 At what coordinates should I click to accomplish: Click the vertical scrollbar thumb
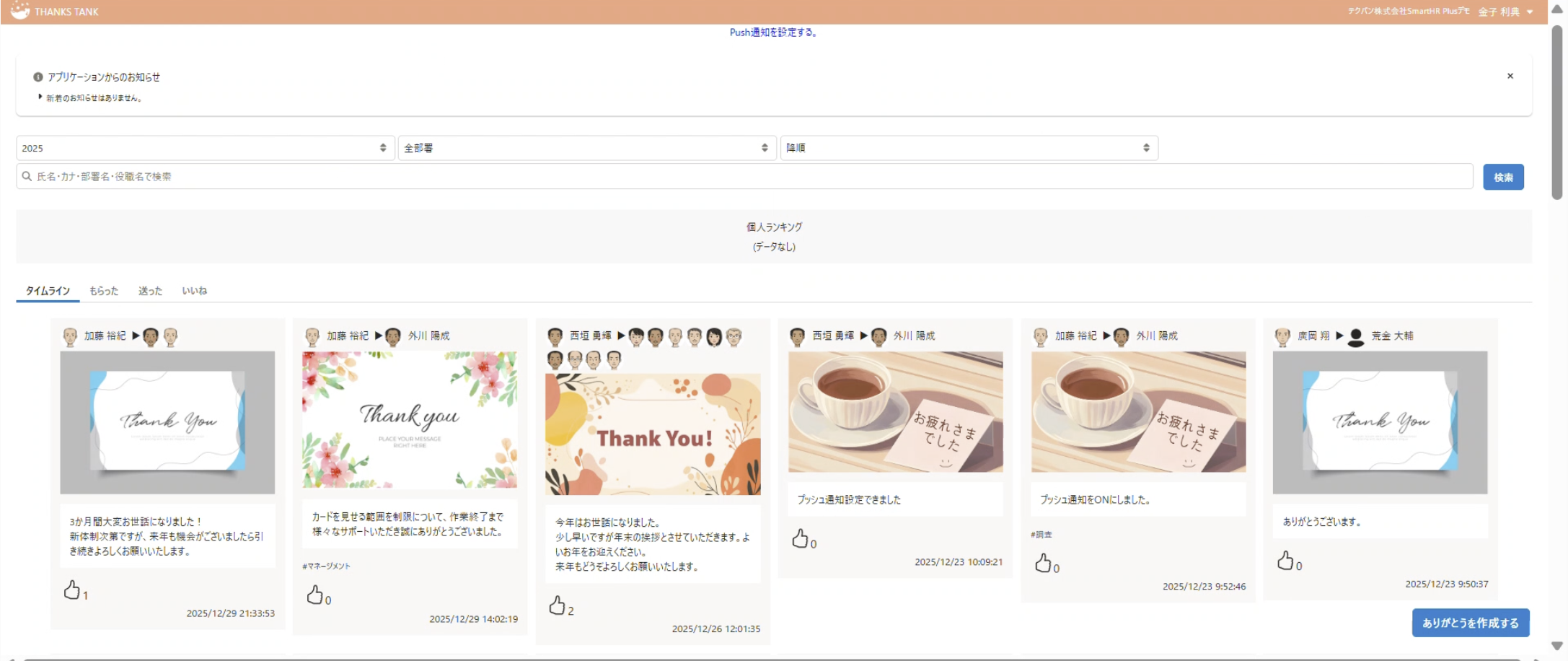pyautogui.click(x=1557, y=112)
